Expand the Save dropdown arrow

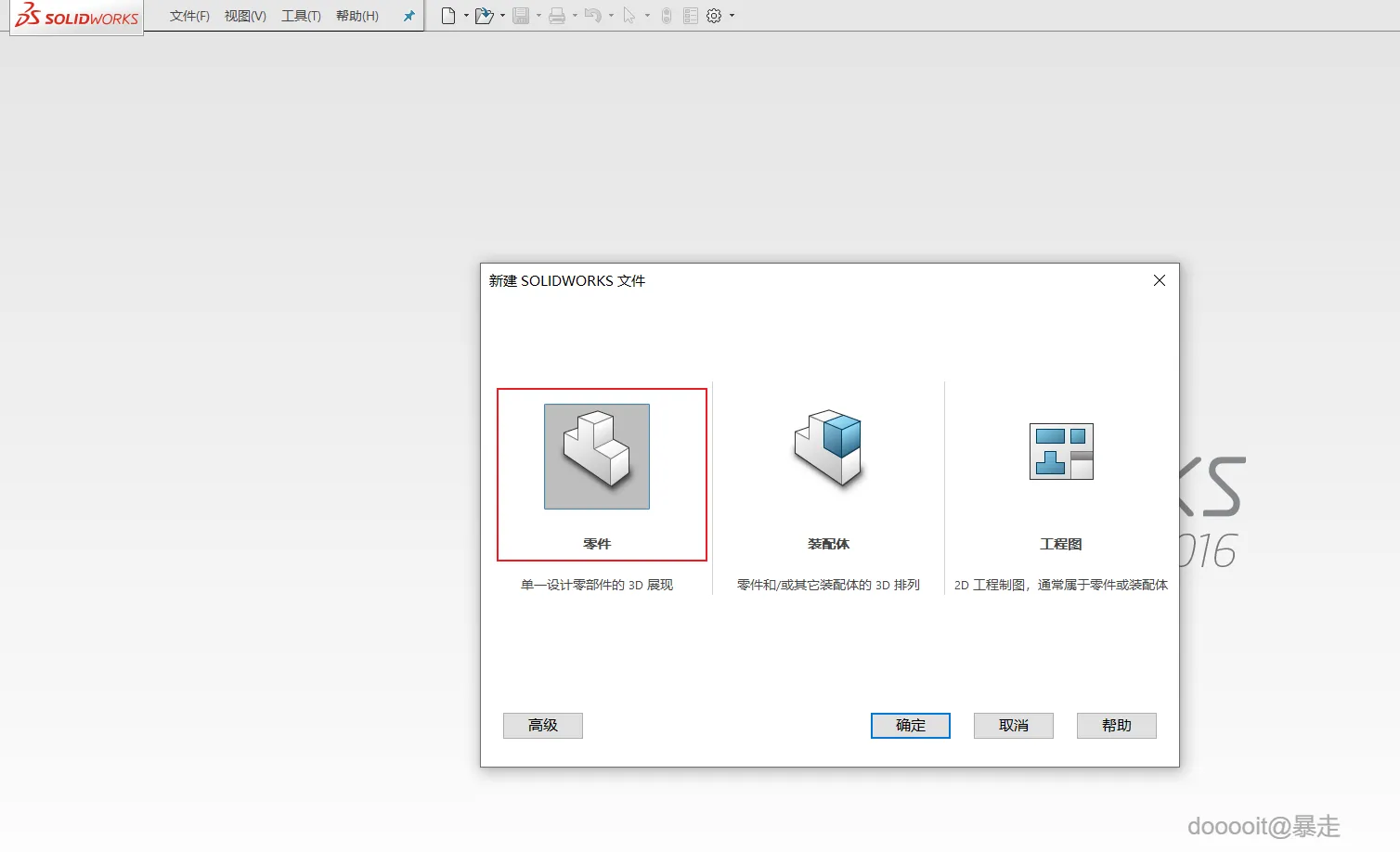click(538, 16)
